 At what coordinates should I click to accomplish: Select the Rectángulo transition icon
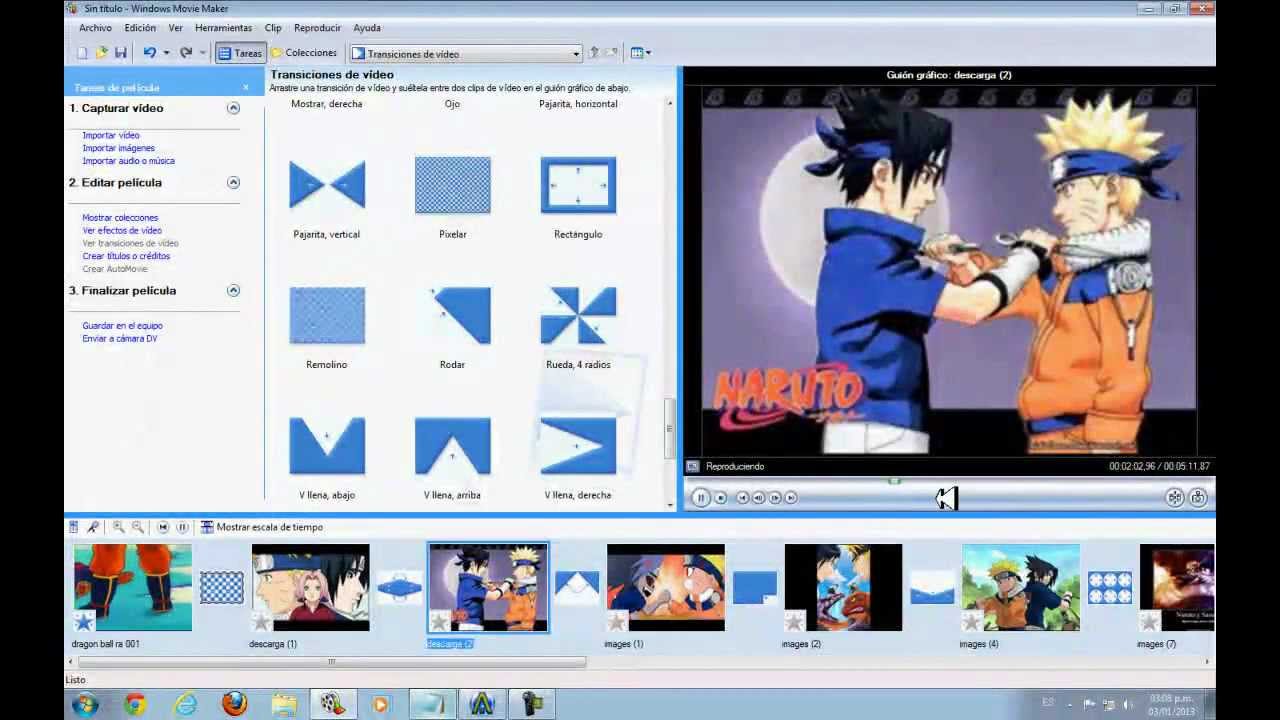pyautogui.click(x=578, y=185)
